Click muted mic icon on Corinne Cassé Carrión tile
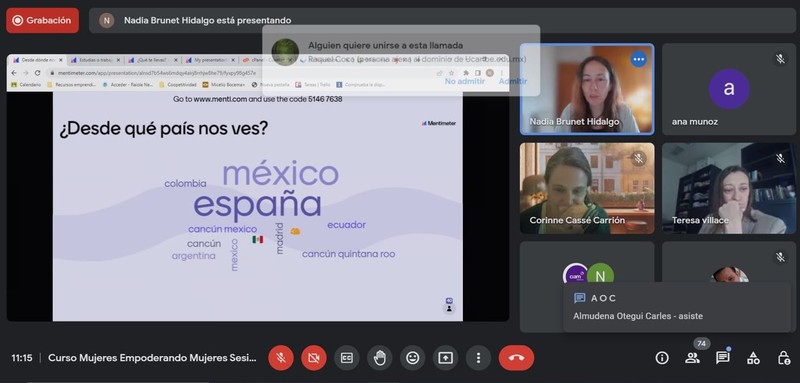 pos(638,158)
